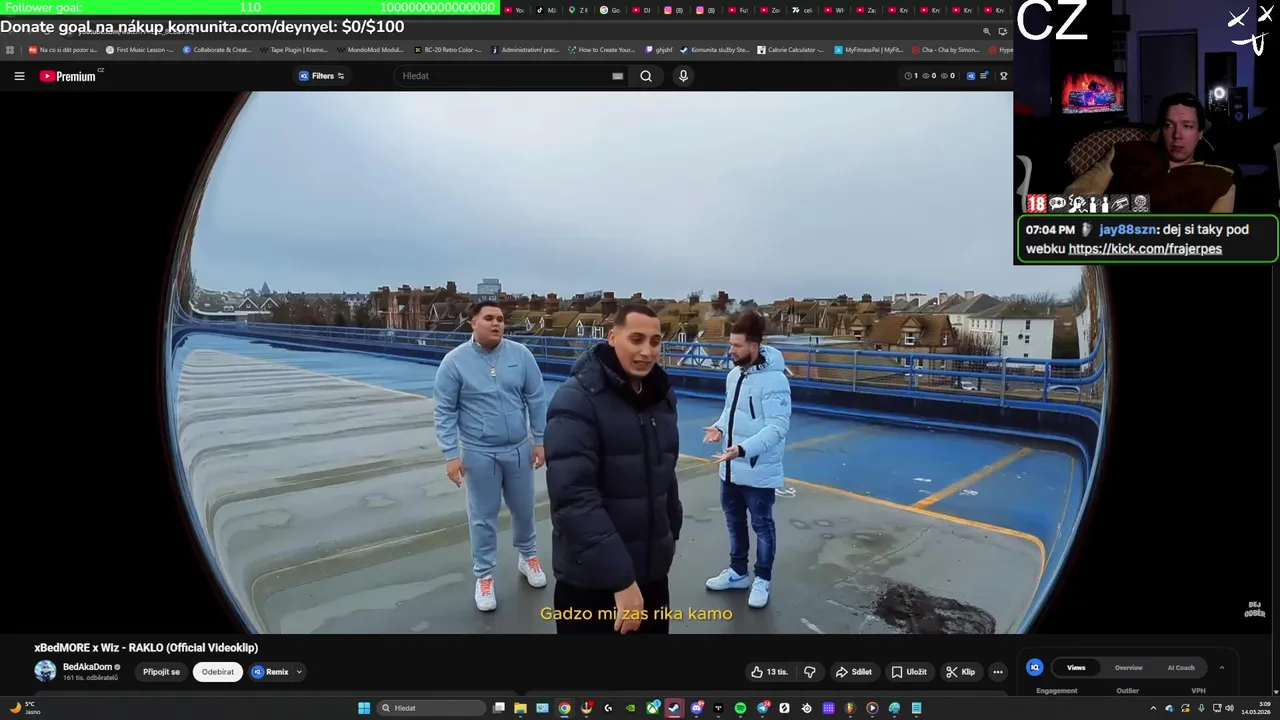Screen dimensions: 1280x720
Task: Open bookmark 'RC-20 Retro Color'
Action: pos(447,49)
